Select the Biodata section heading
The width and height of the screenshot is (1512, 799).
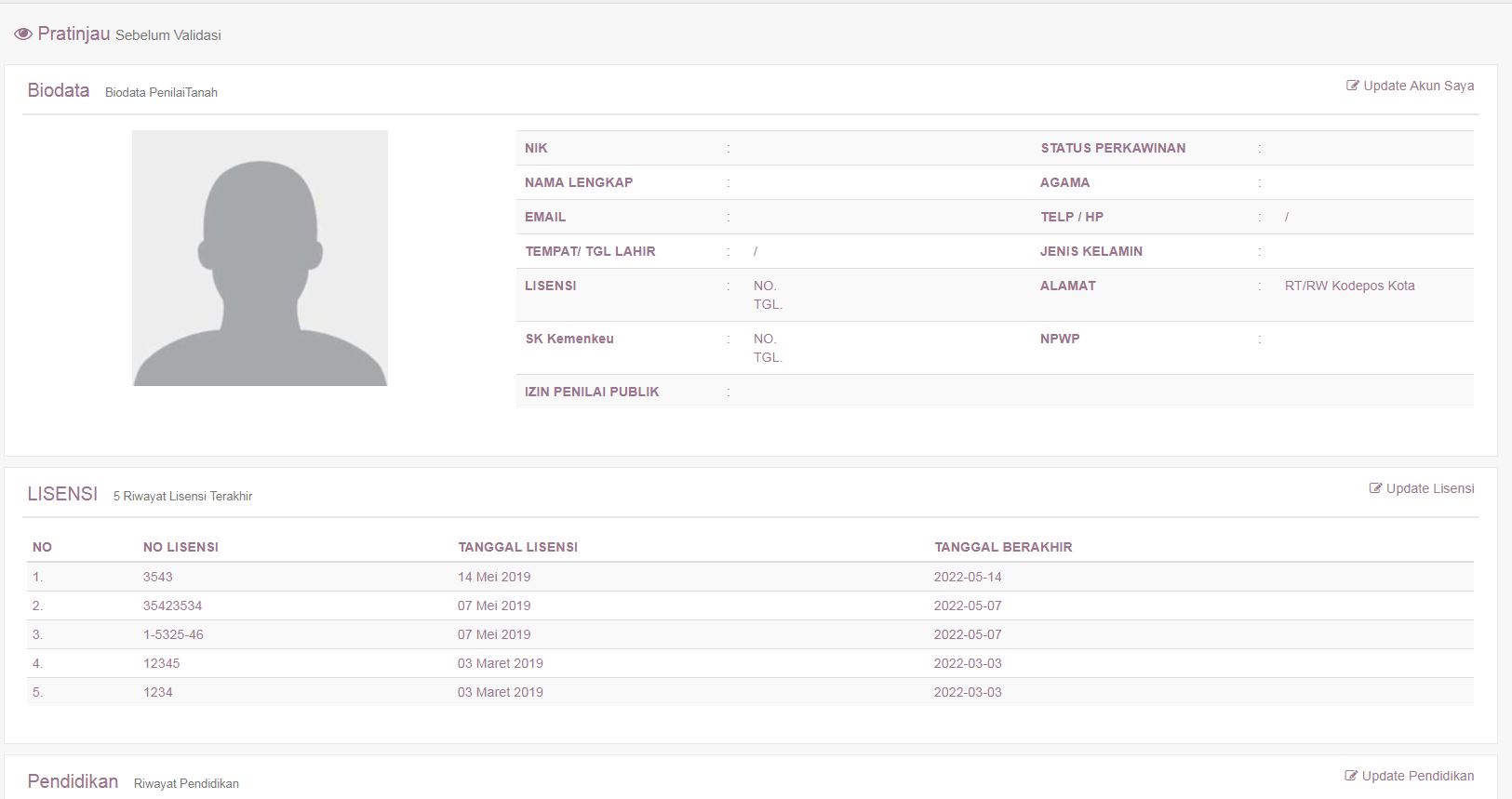click(x=59, y=90)
